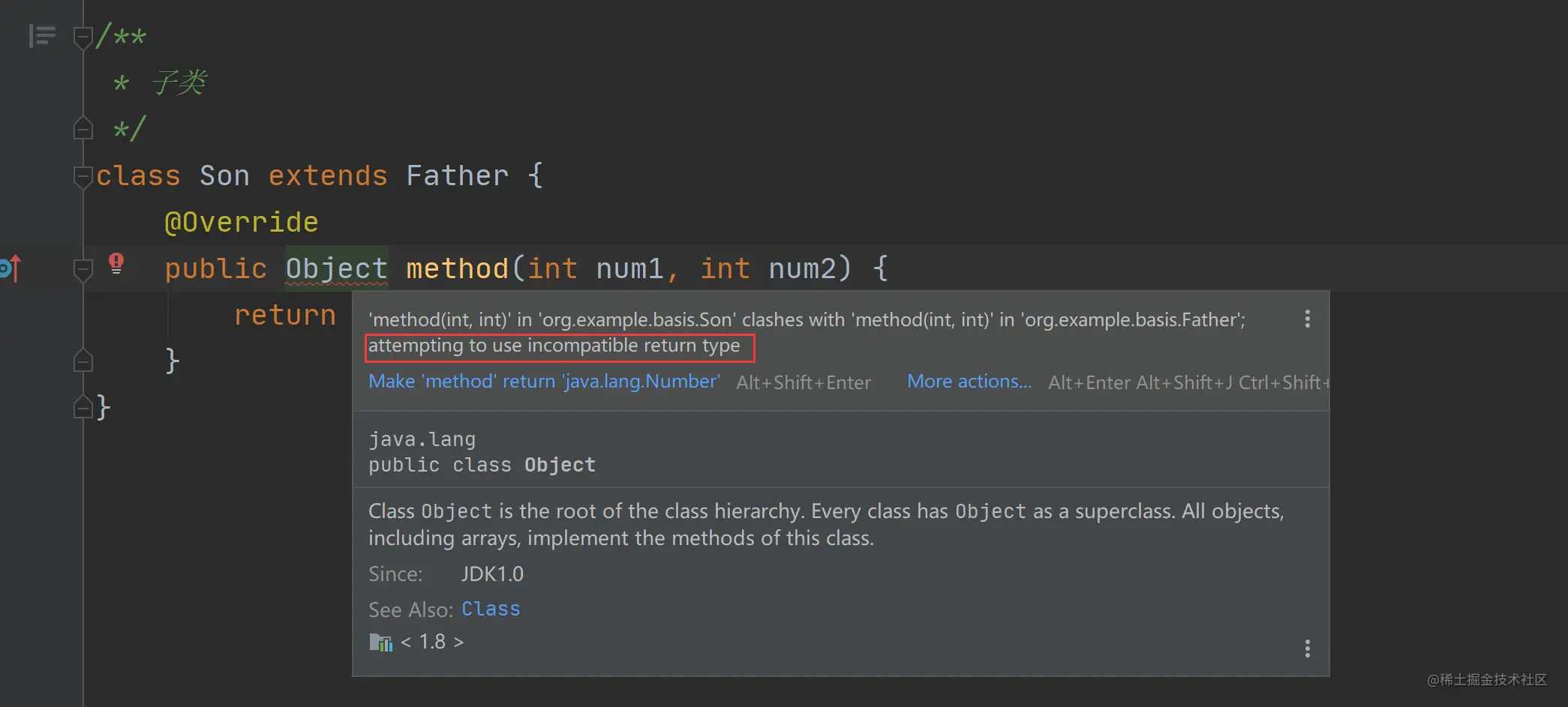Click the class keyword
This screenshot has height=707, width=1568.
pyautogui.click(x=139, y=175)
